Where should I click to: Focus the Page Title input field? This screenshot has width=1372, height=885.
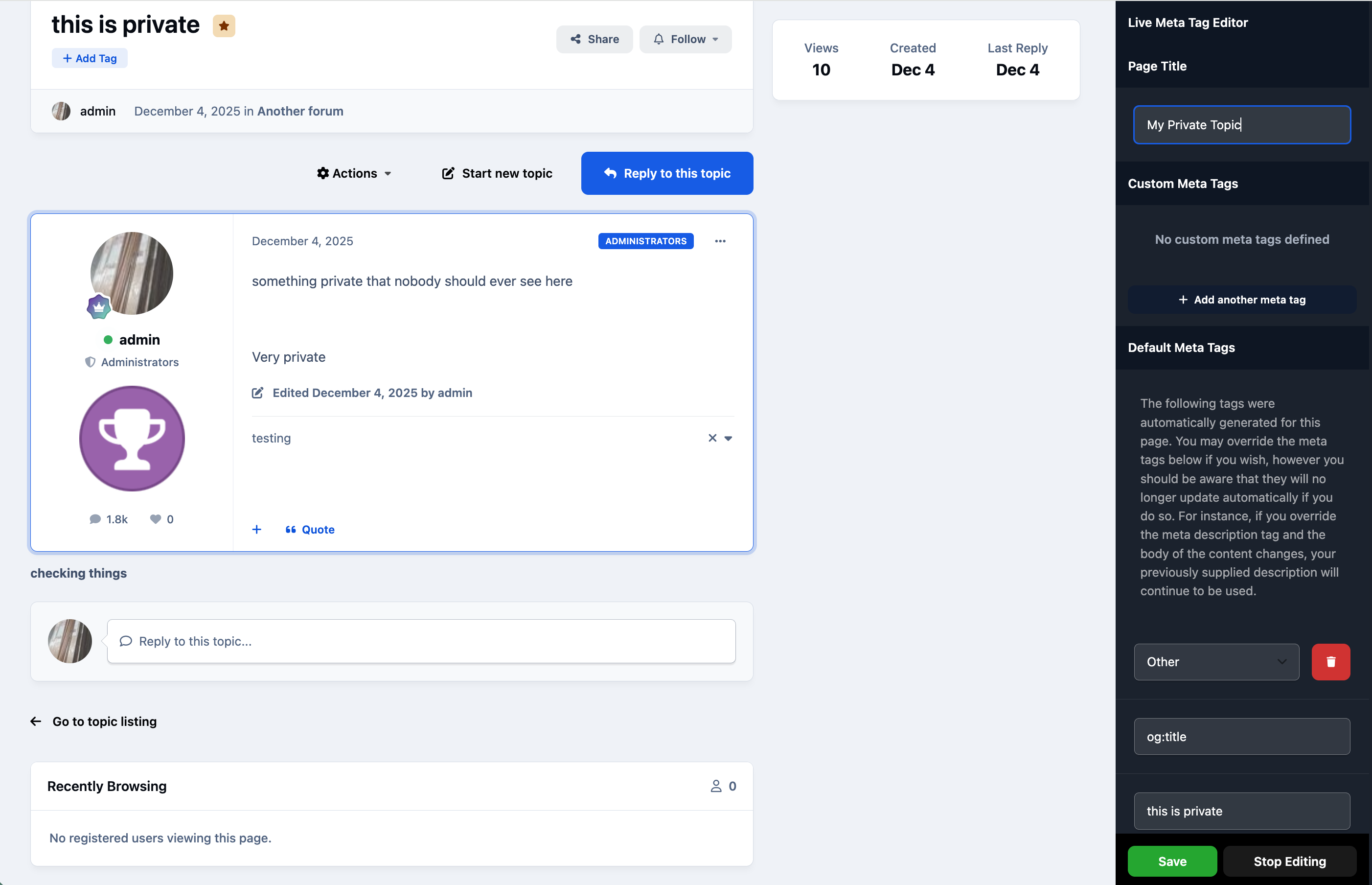(1242, 125)
